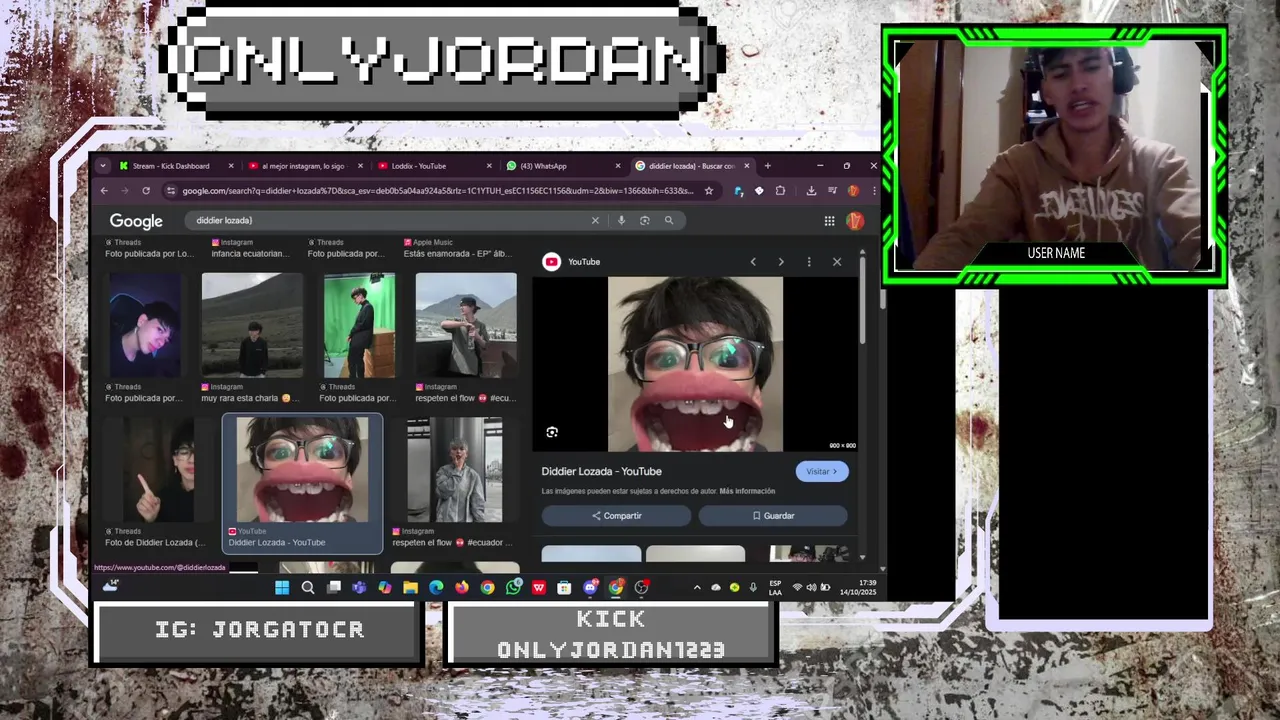
Task: Open the ESP LAA language indicator
Action: click(x=775, y=588)
